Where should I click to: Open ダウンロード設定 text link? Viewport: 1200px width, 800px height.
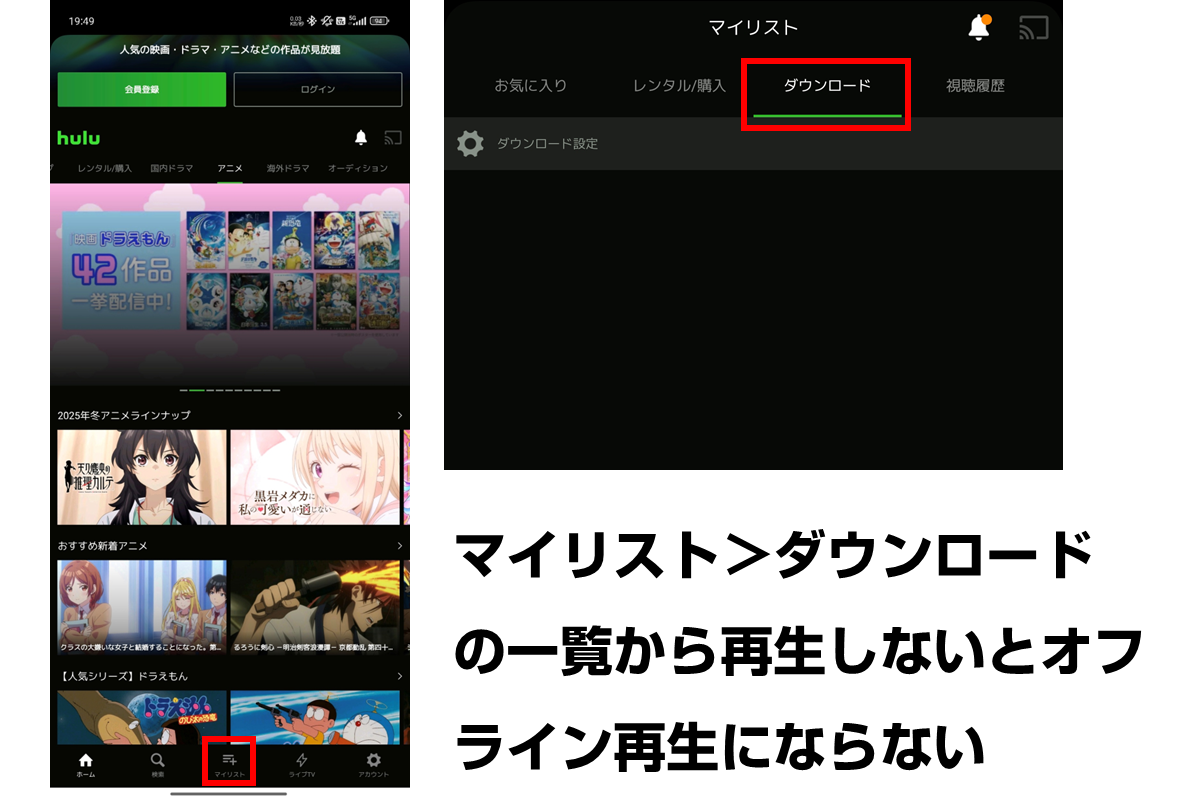(x=547, y=144)
